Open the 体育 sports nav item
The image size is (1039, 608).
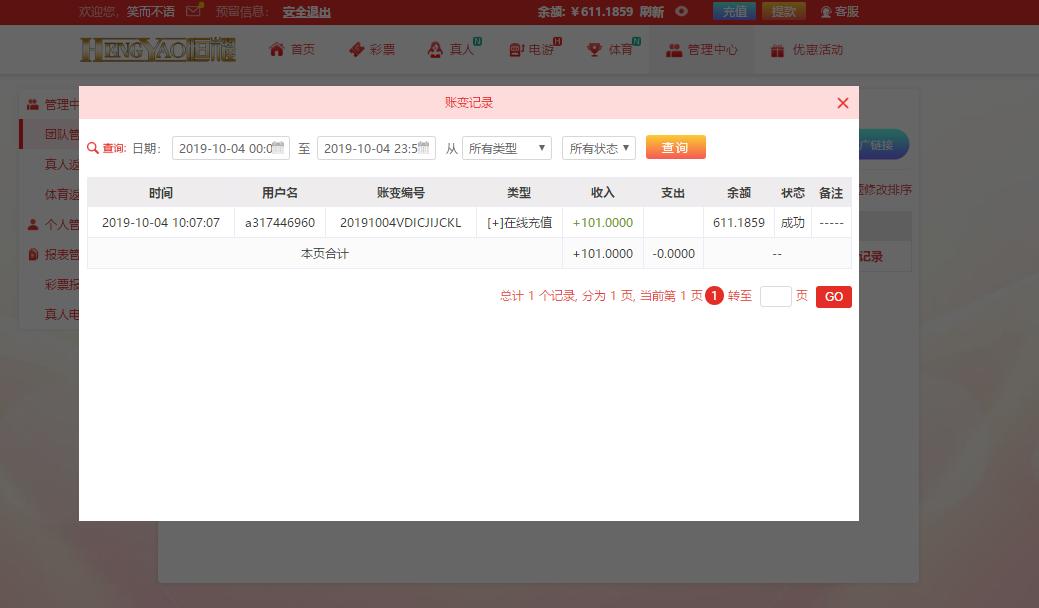613,50
